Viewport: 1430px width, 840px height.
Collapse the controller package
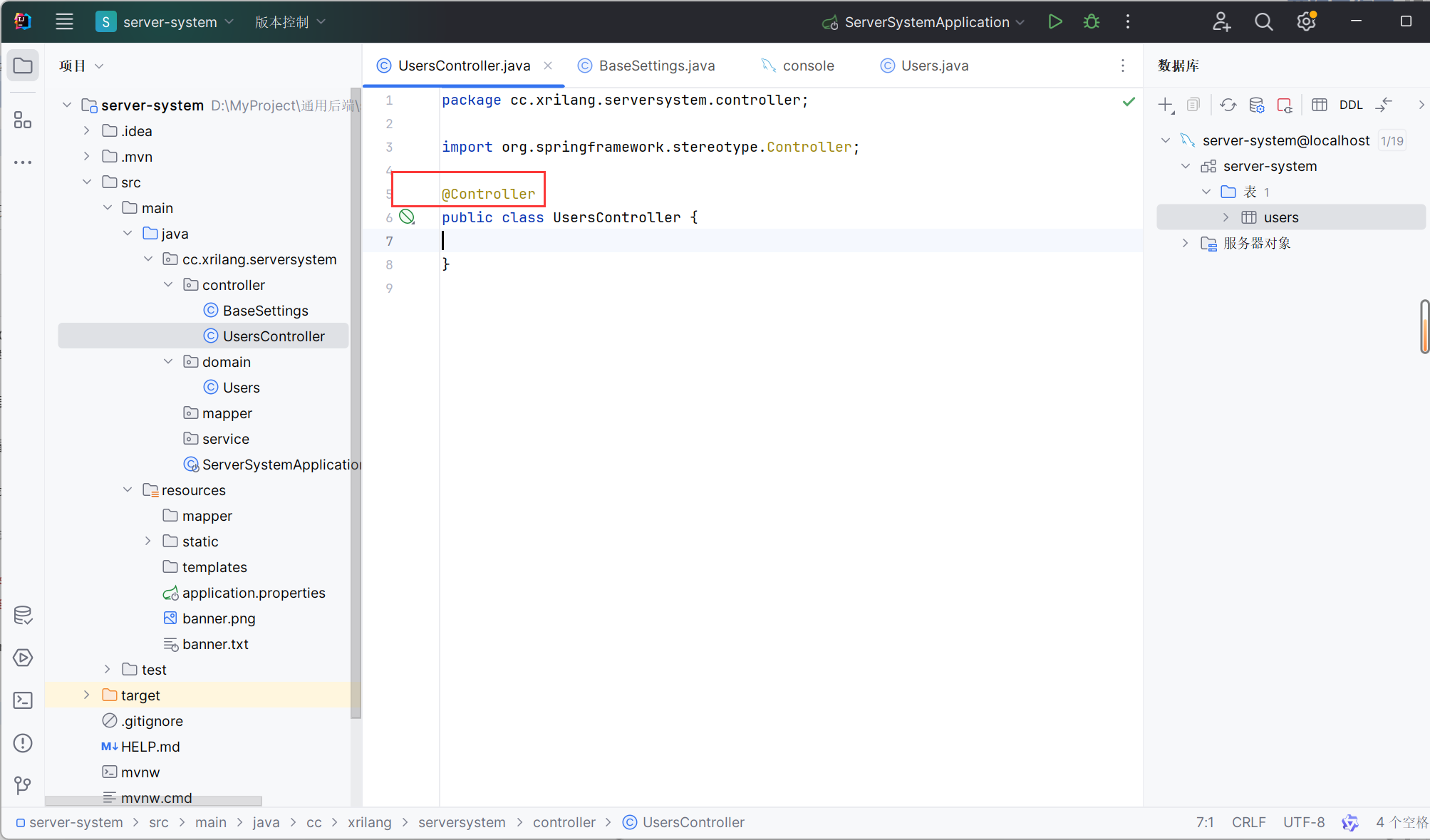(x=168, y=285)
